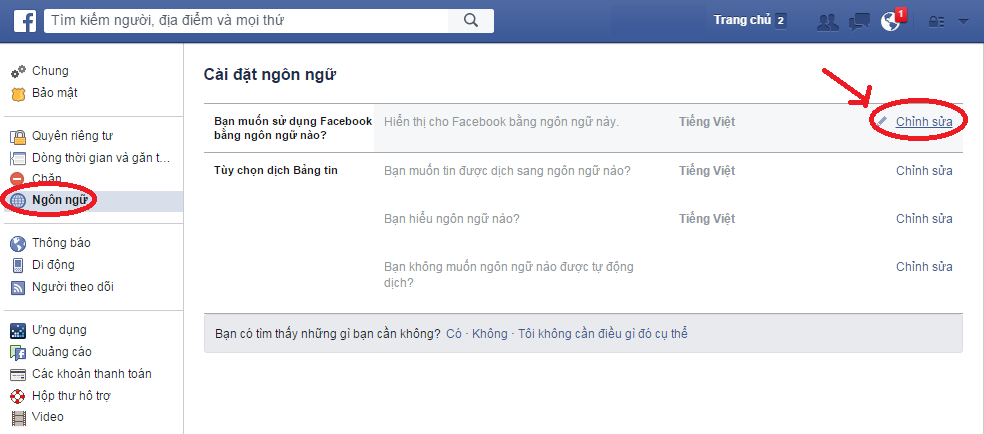The height and width of the screenshot is (434, 984).
Task: Click text Bạn hiểu ngôn ngữ nào?
Action: (452, 219)
